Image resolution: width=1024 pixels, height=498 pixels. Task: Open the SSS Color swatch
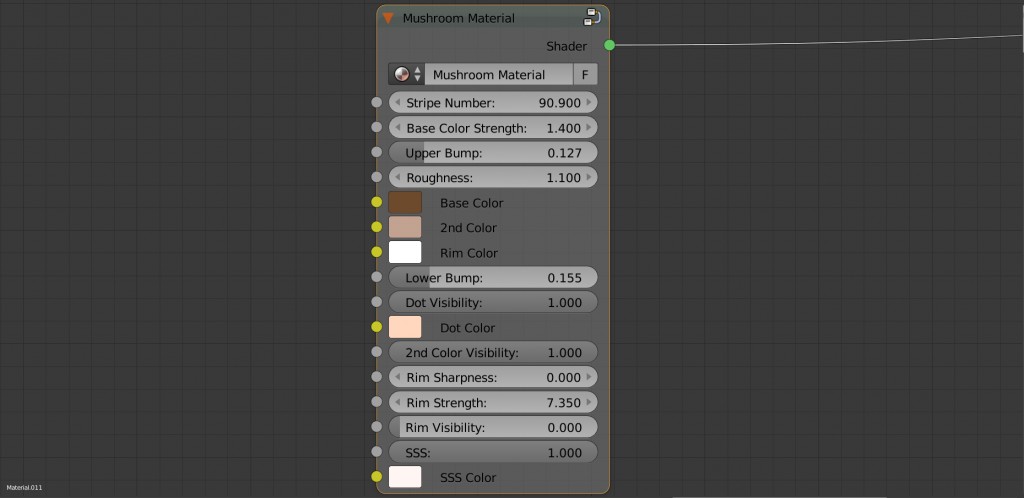pos(405,477)
